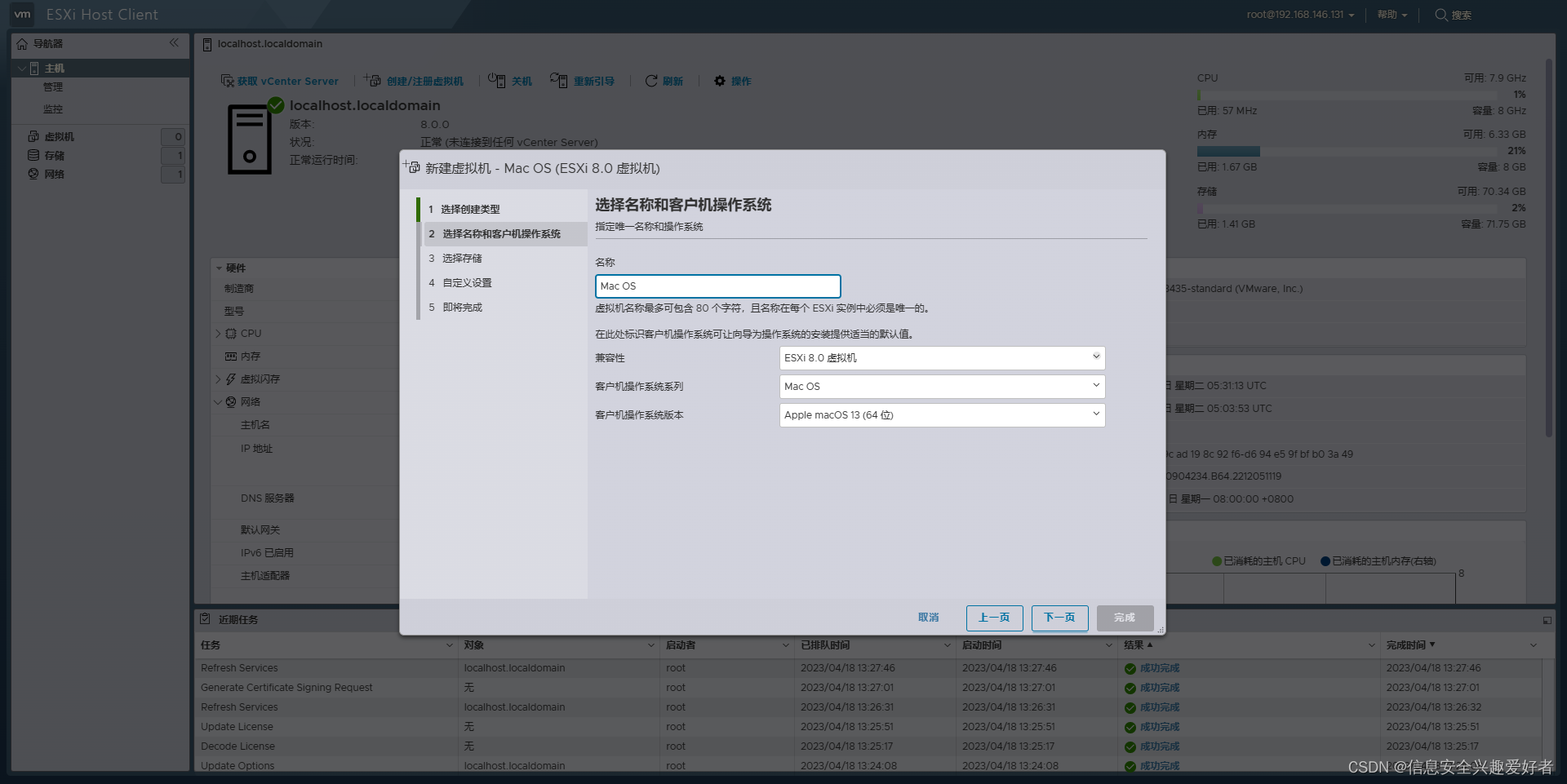Click Update License task row
The height and width of the screenshot is (784, 1567).
tap(869, 727)
